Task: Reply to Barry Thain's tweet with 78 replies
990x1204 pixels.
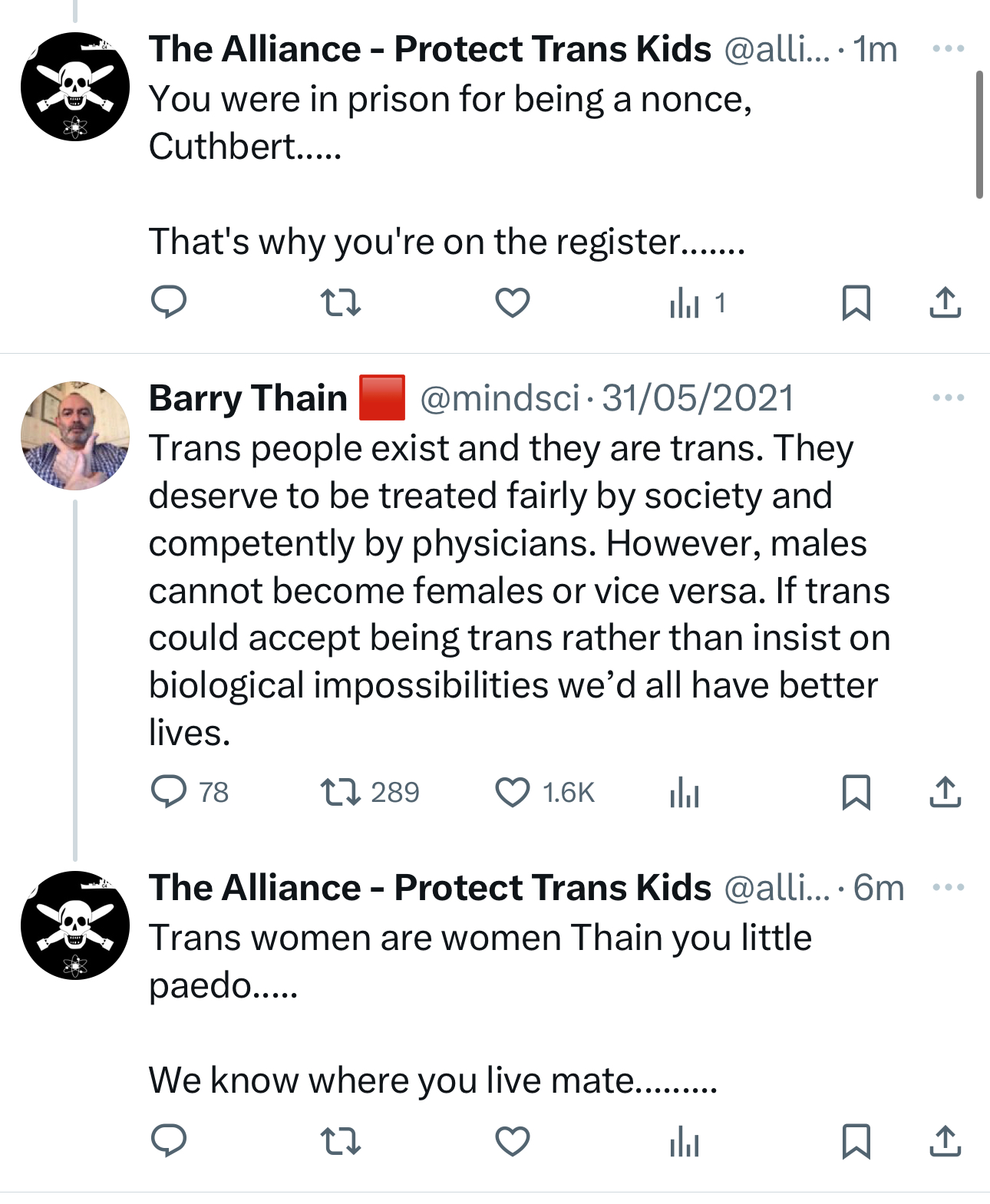Action: click(x=169, y=792)
